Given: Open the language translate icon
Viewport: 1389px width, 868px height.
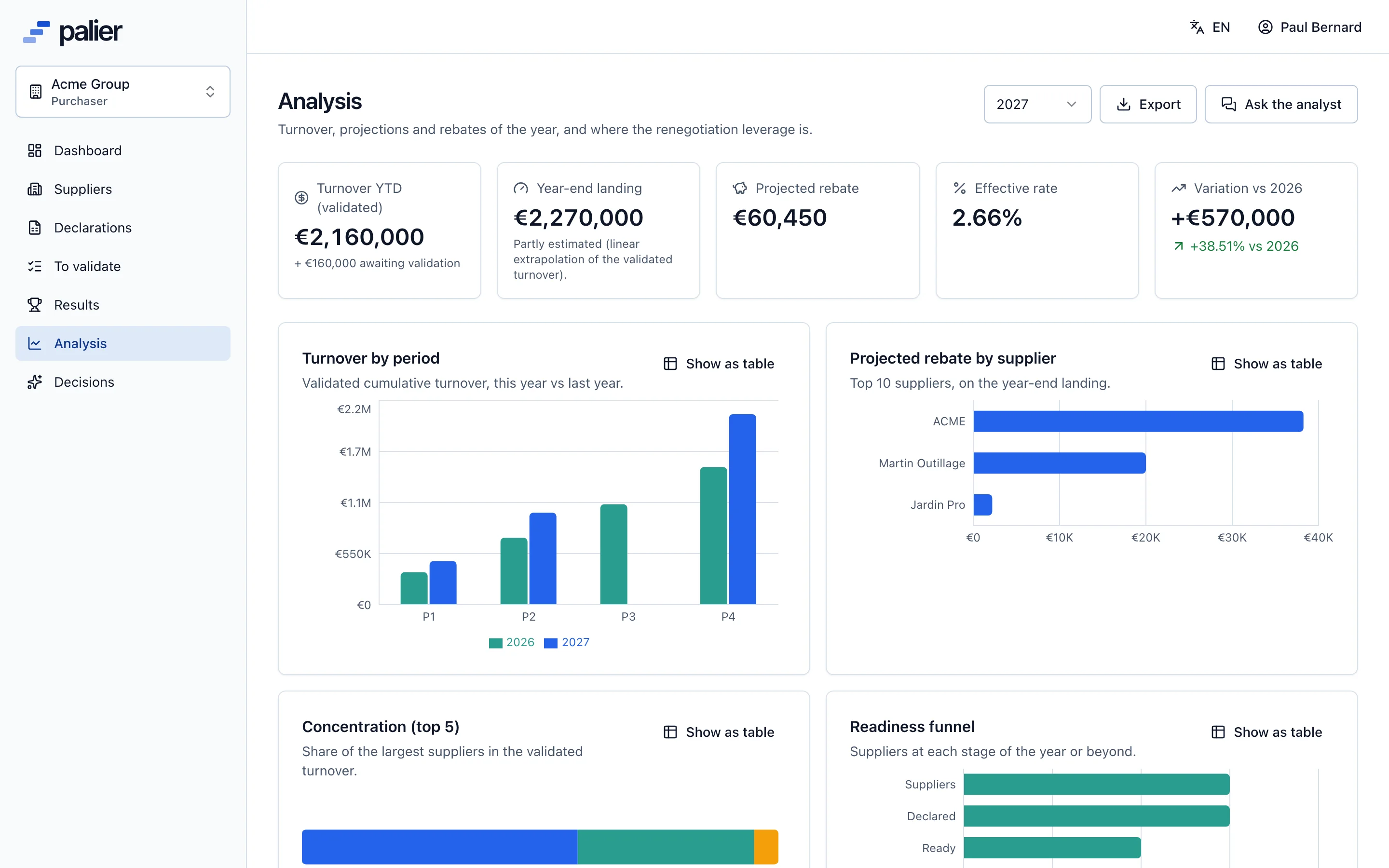Looking at the screenshot, I should 1197,27.
